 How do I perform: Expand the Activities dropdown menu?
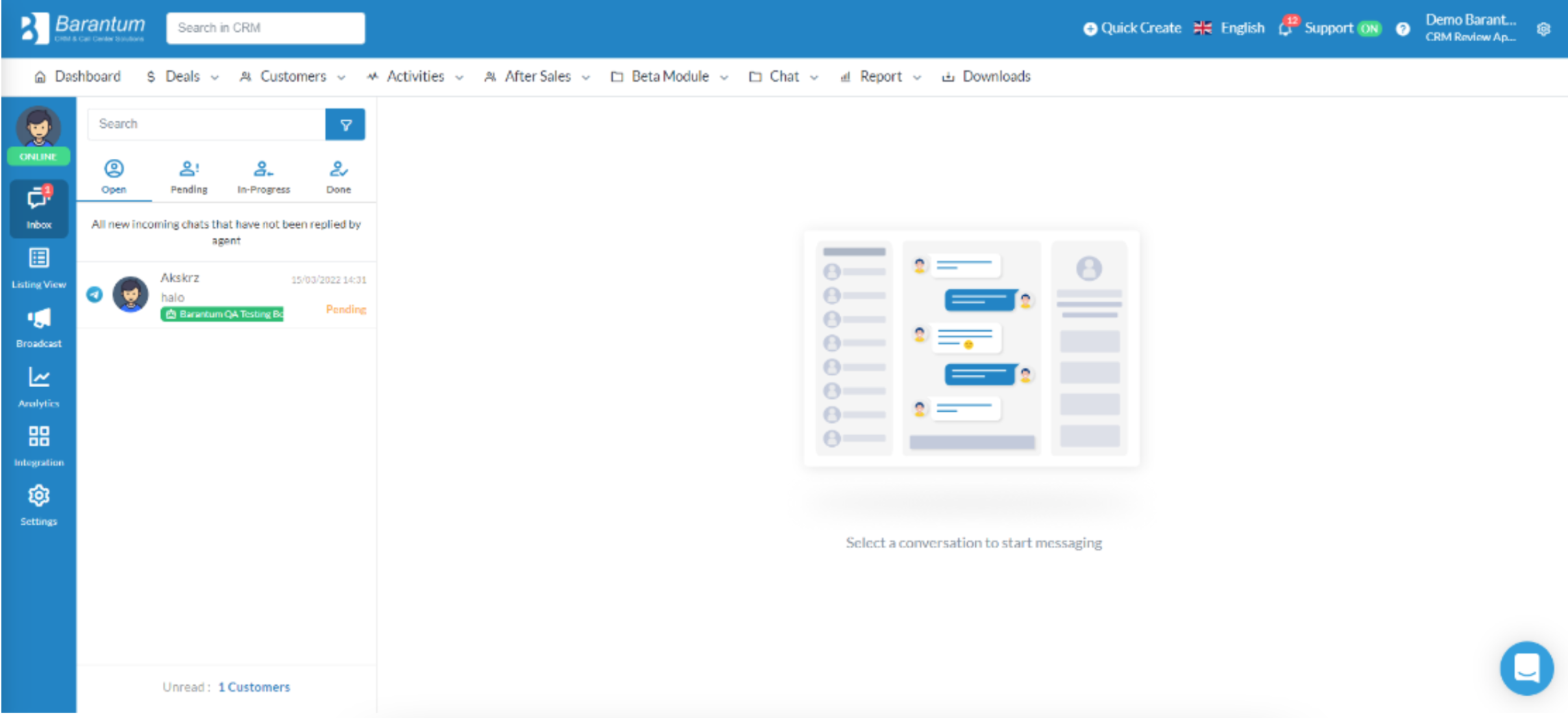415,77
